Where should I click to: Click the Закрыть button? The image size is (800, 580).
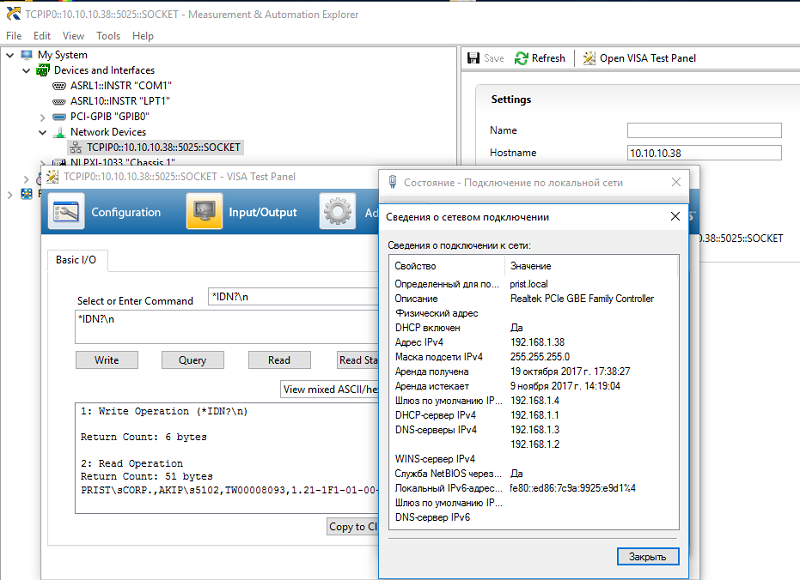pyautogui.click(x=647, y=557)
